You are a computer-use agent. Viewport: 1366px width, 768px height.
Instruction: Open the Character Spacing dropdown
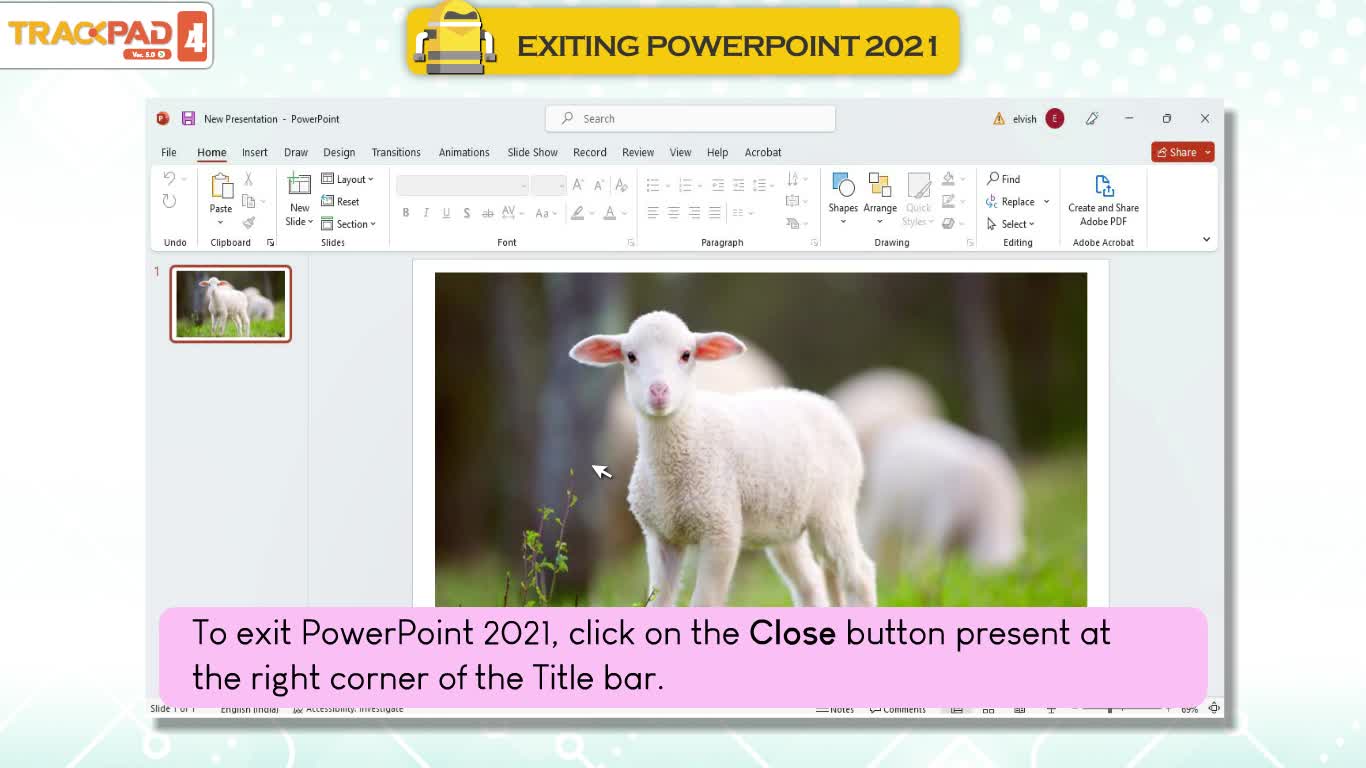pyautogui.click(x=513, y=213)
